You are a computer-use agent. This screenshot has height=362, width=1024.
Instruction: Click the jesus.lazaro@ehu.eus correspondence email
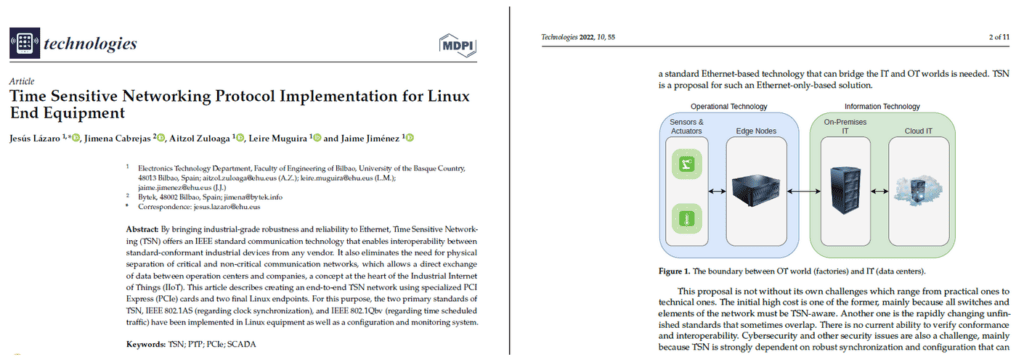click(228, 207)
